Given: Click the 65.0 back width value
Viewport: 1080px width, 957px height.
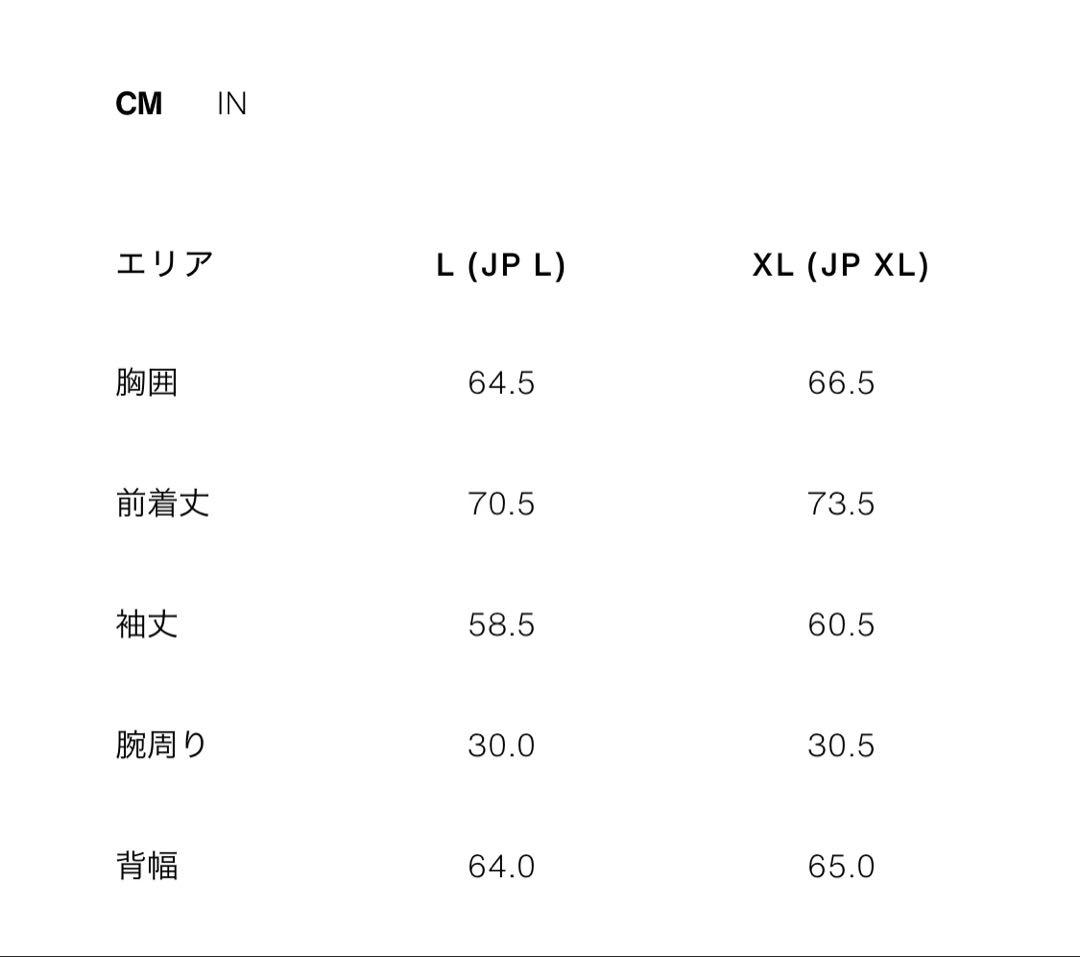Looking at the screenshot, I should (x=841, y=866).
